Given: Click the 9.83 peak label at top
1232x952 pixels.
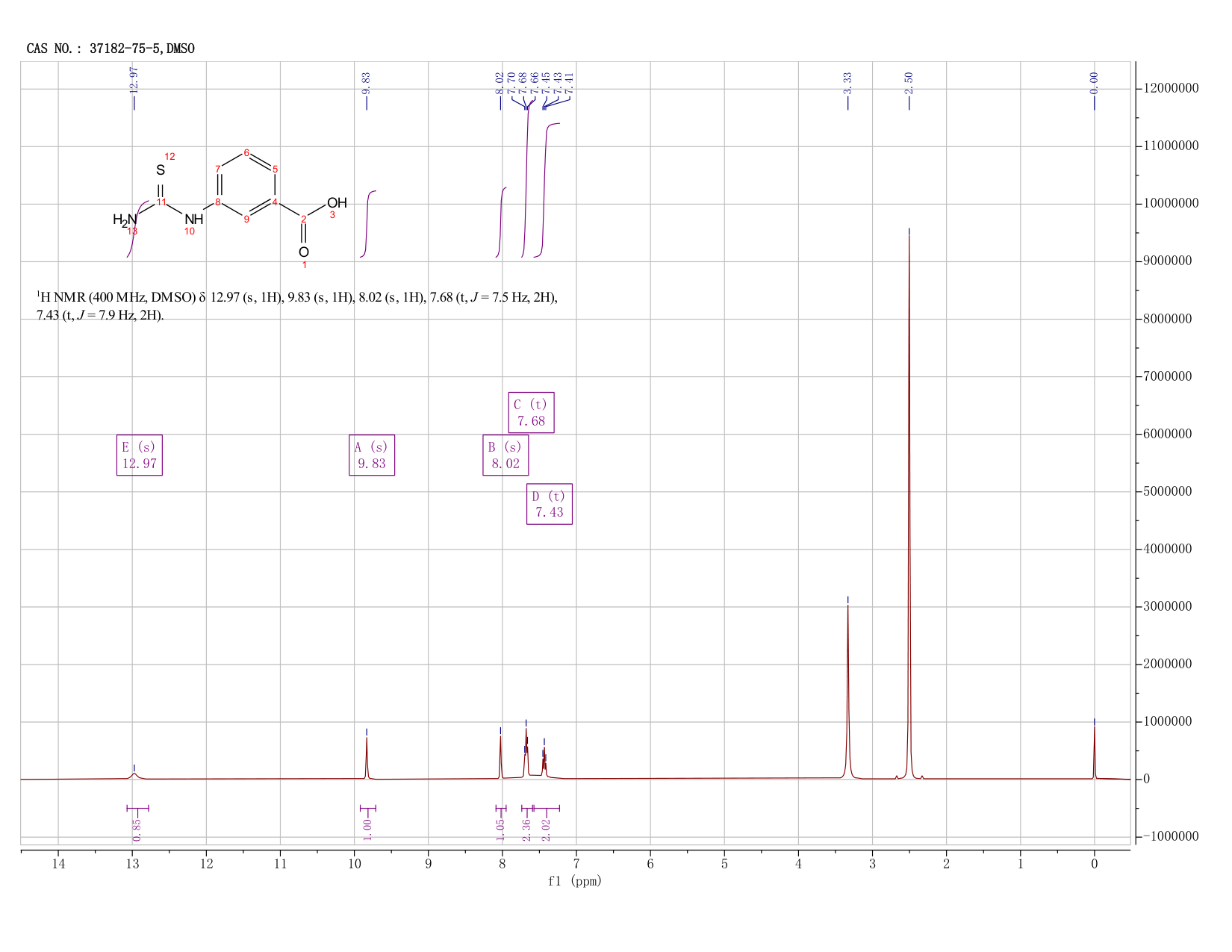Looking at the screenshot, I should (x=366, y=82).
